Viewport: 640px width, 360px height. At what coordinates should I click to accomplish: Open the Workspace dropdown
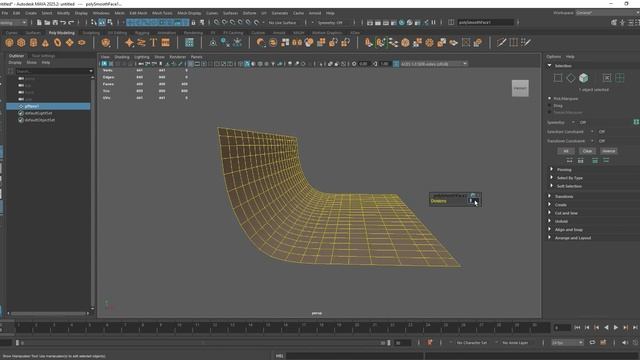pos(607,13)
